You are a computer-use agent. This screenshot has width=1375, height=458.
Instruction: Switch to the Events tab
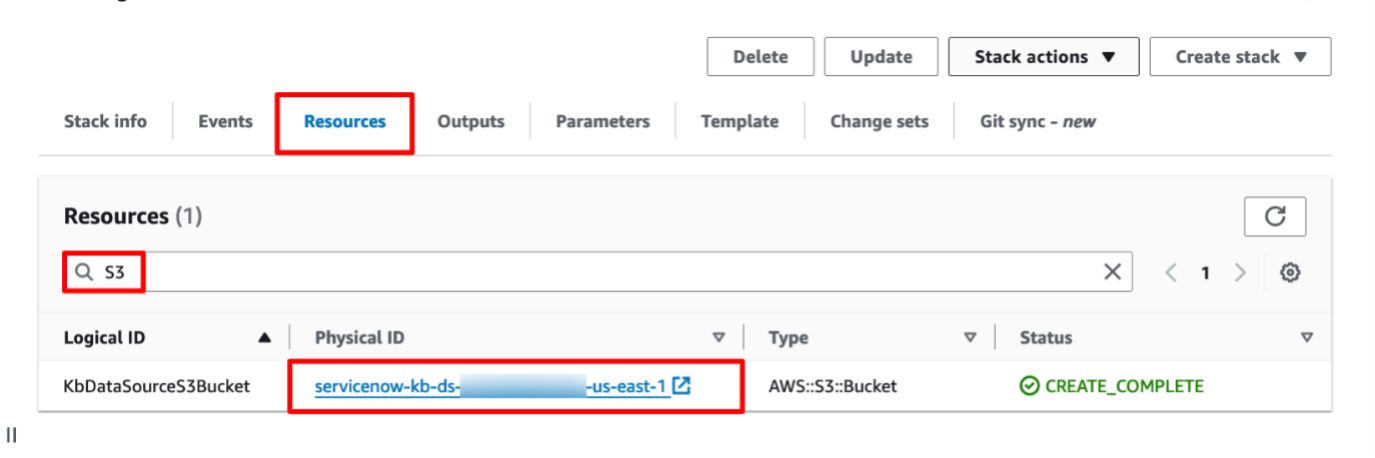[225, 121]
